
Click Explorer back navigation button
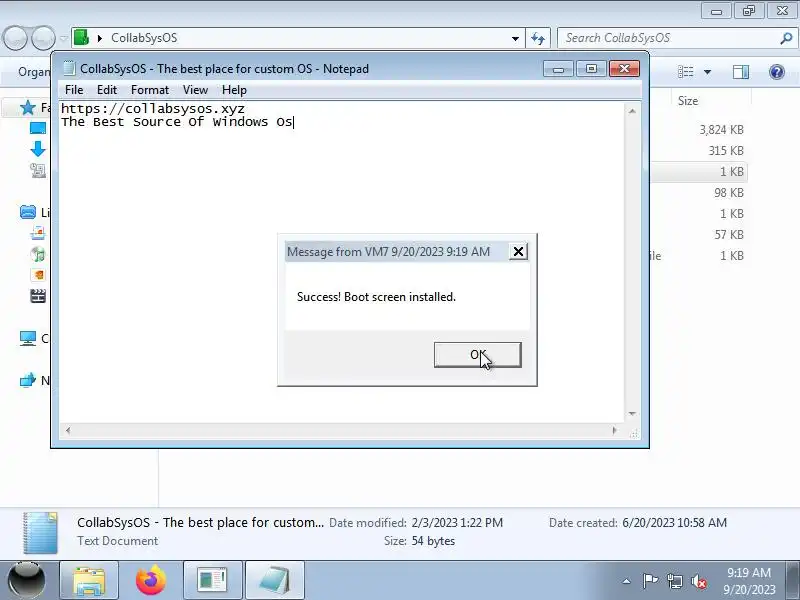[x=15, y=38]
